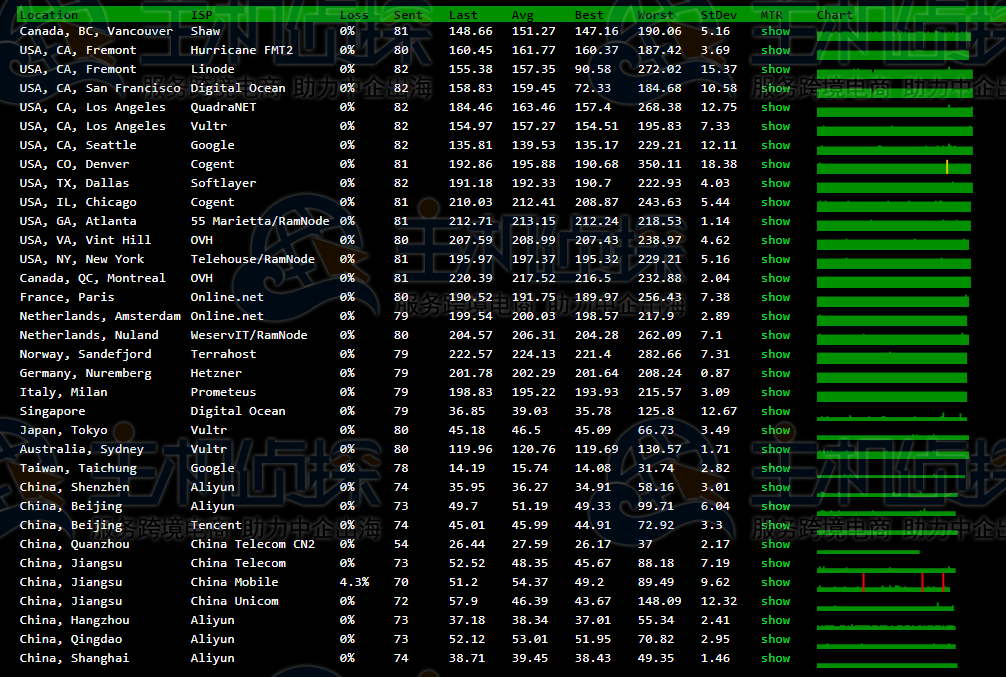
Task: Click the Location column header
Action: click(x=48, y=15)
